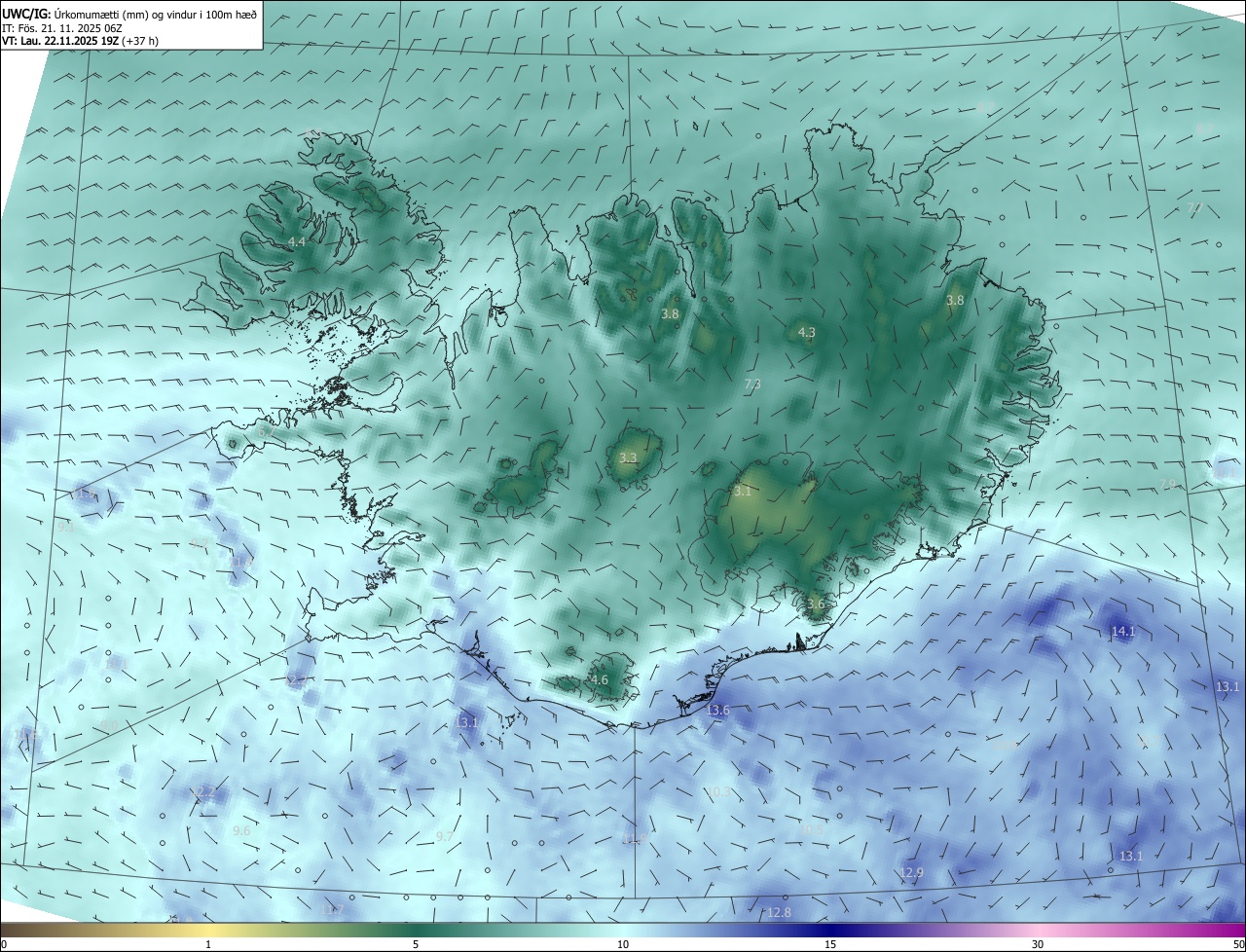Click the 30 tick on the color scale

1038,945
